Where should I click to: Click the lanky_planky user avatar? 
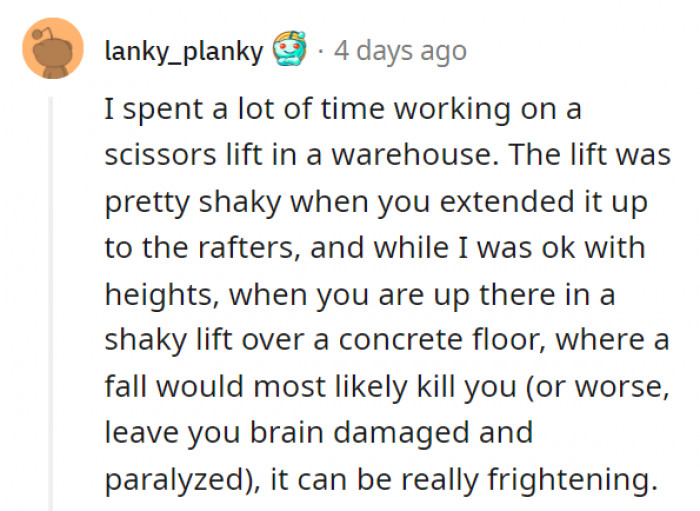click(53, 48)
